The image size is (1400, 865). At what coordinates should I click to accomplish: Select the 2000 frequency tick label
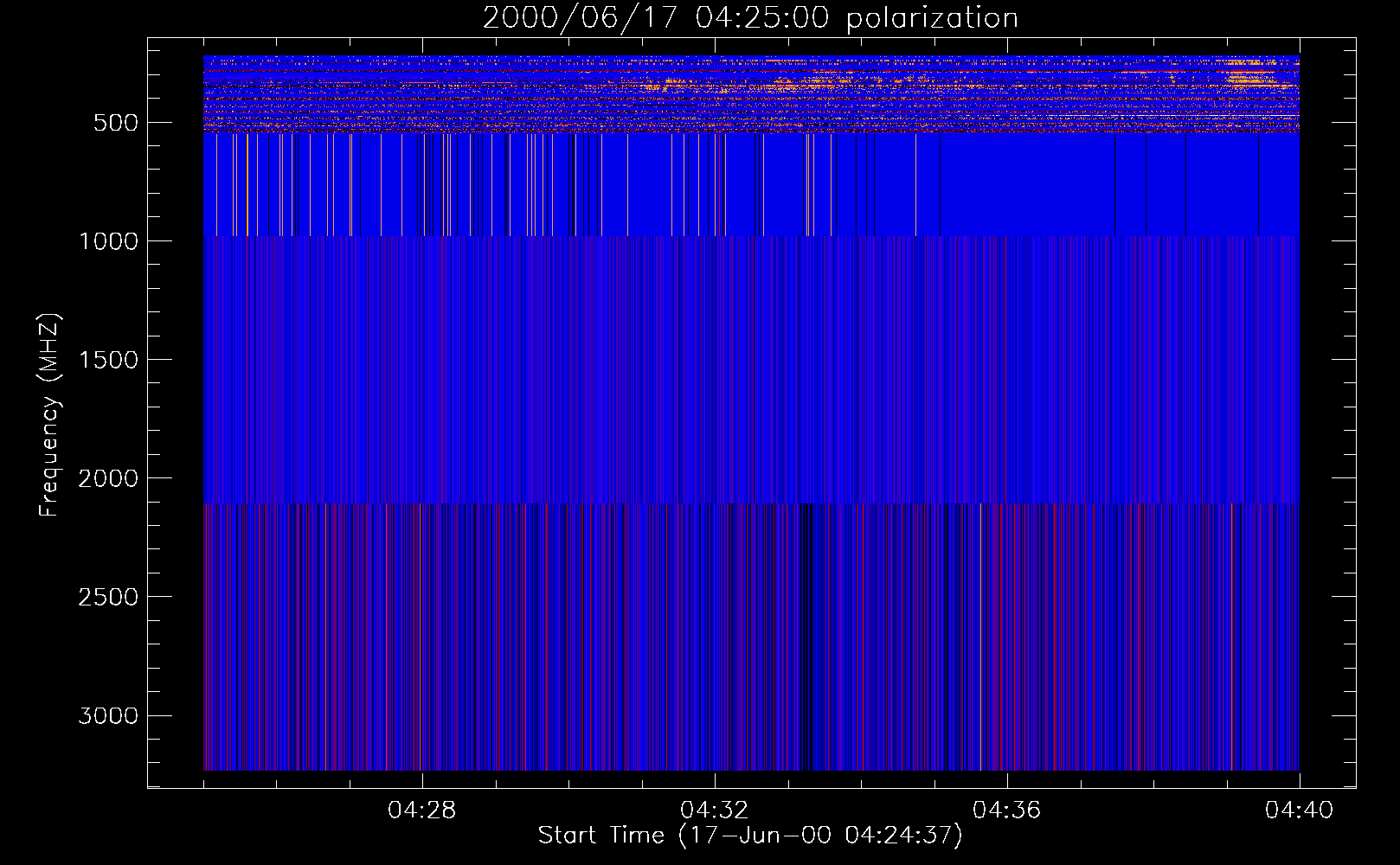108,478
